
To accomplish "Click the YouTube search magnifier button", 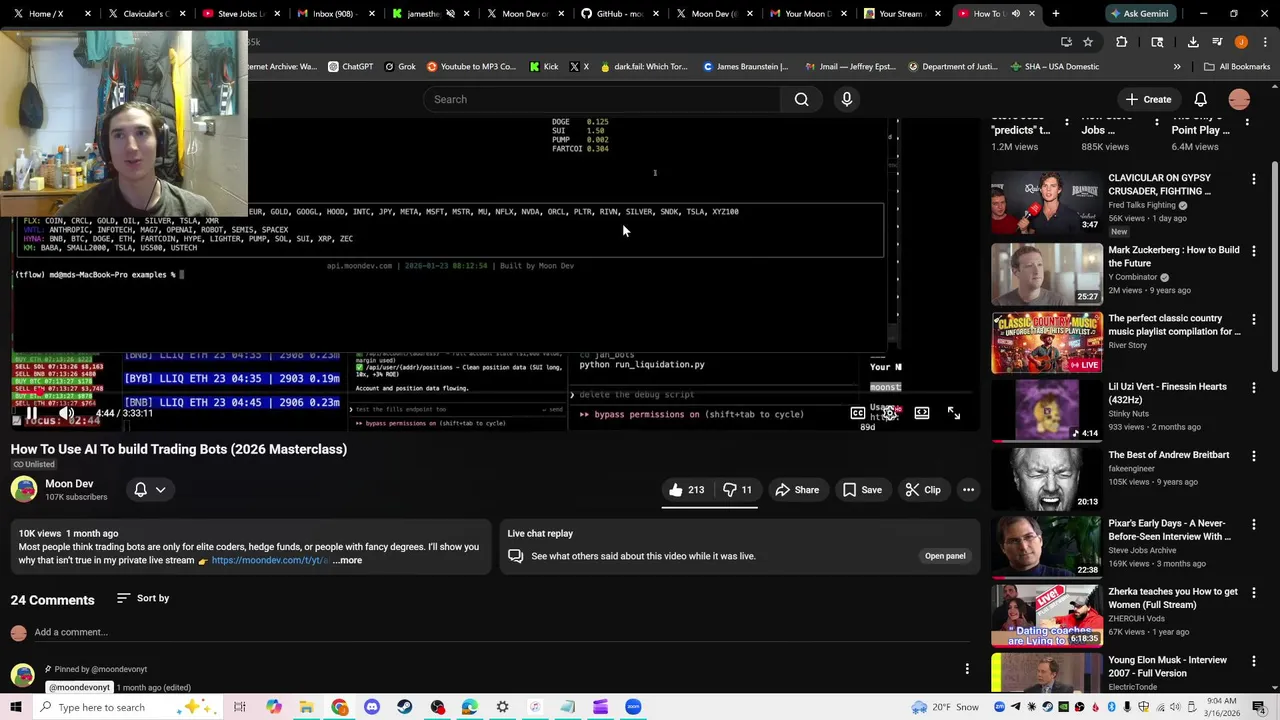I will coord(801,99).
